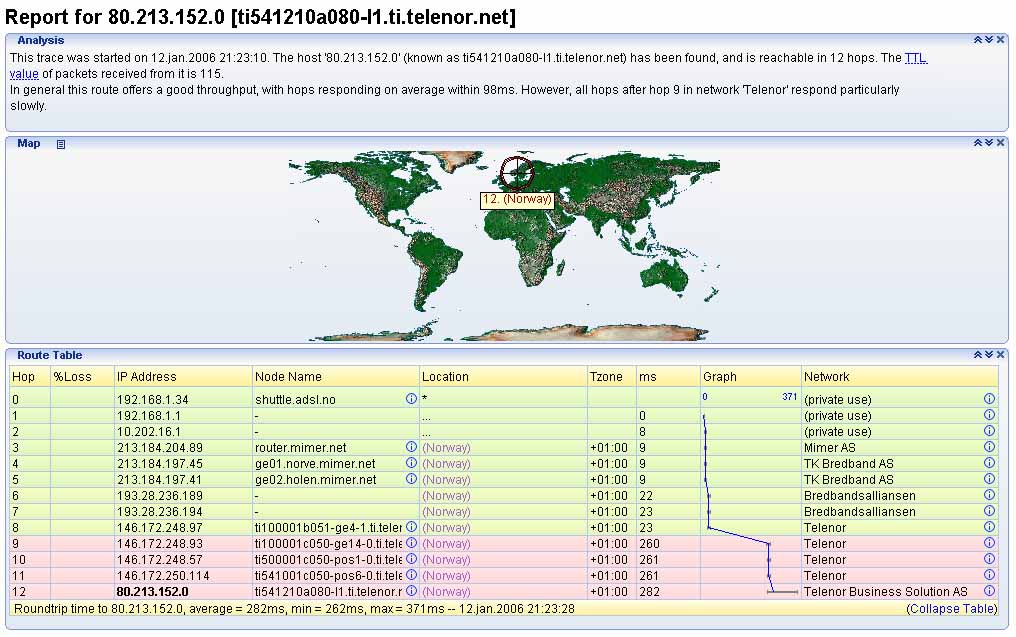Open the map legend icon beside Map title
1016x637 pixels.
[61, 144]
